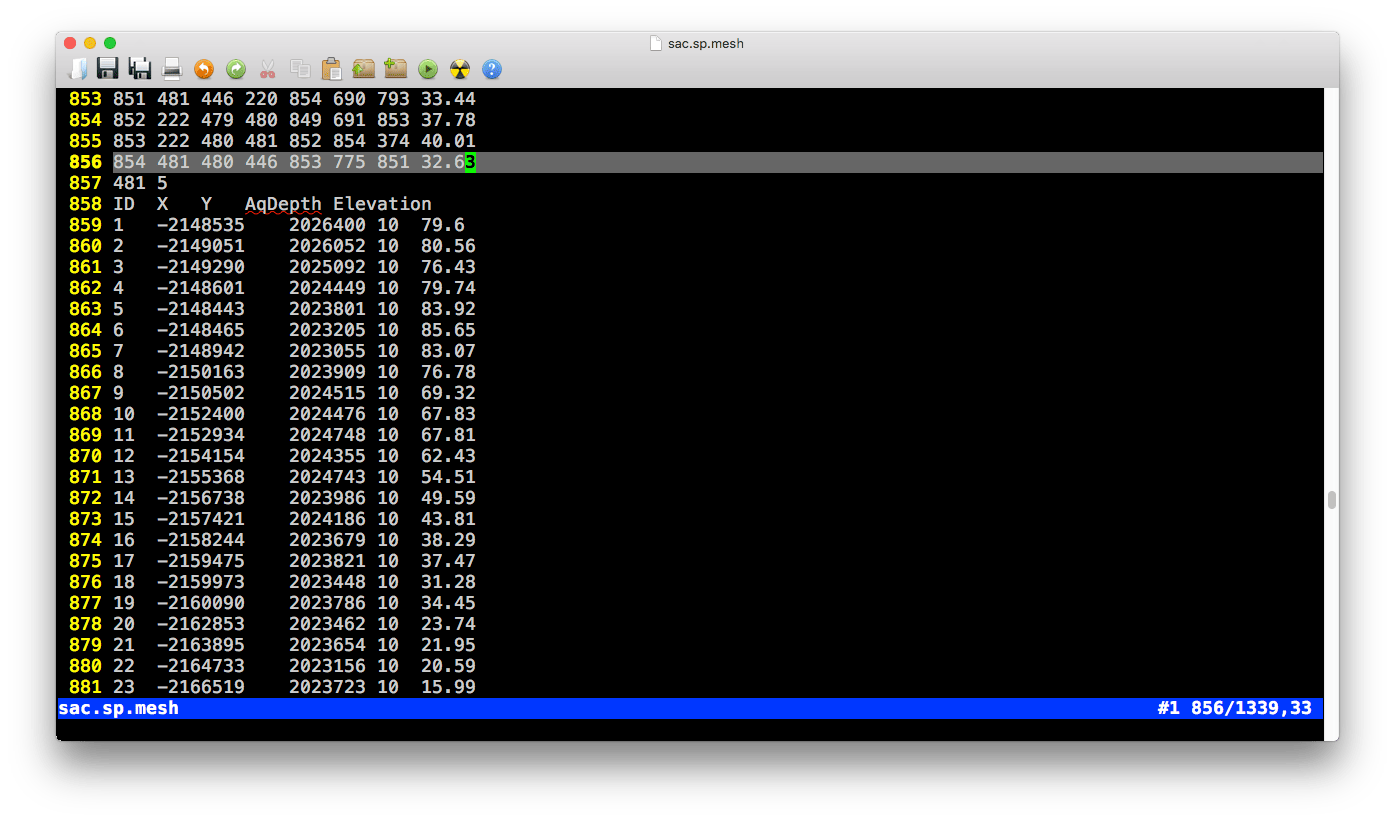1395x821 pixels.
Task: Open help via blue question mark icon
Action: pyautogui.click(x=492, y=69)
